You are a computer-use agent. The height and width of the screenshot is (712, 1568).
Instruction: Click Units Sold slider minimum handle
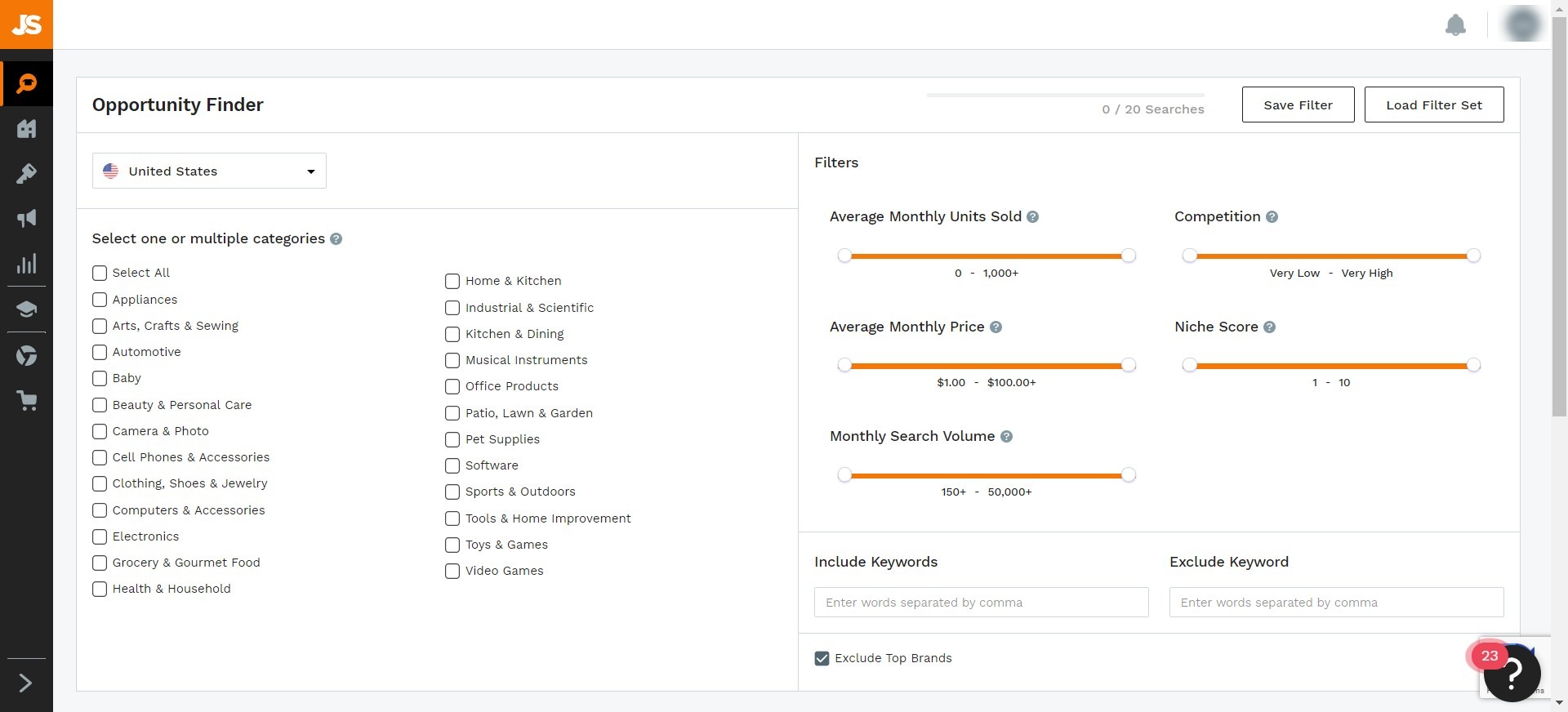click(844, 256)
